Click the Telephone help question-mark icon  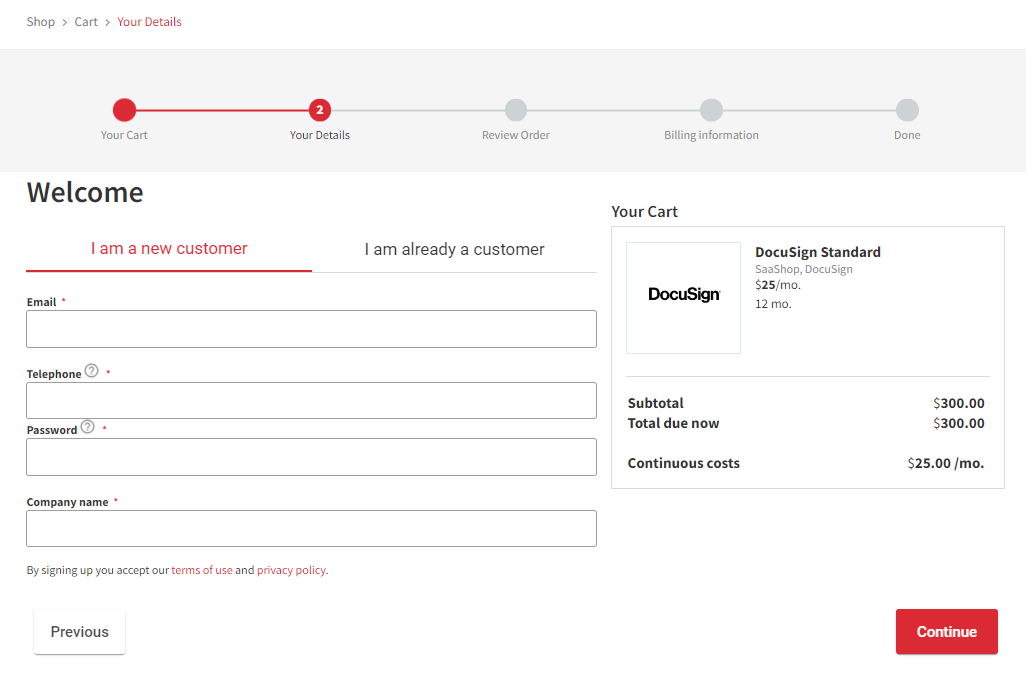[92, 371]
